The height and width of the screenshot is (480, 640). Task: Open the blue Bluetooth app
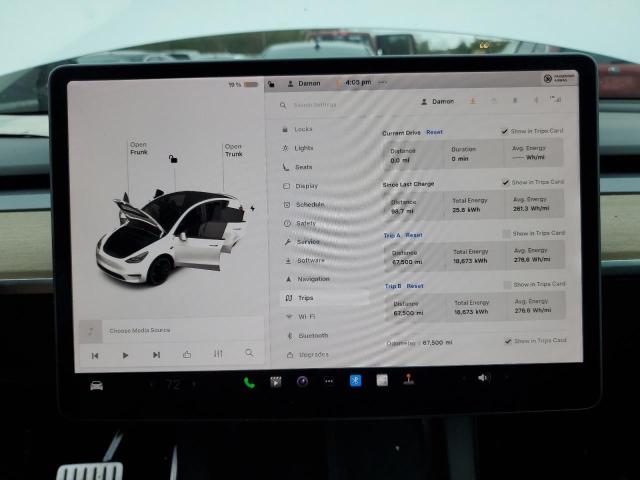356,380
